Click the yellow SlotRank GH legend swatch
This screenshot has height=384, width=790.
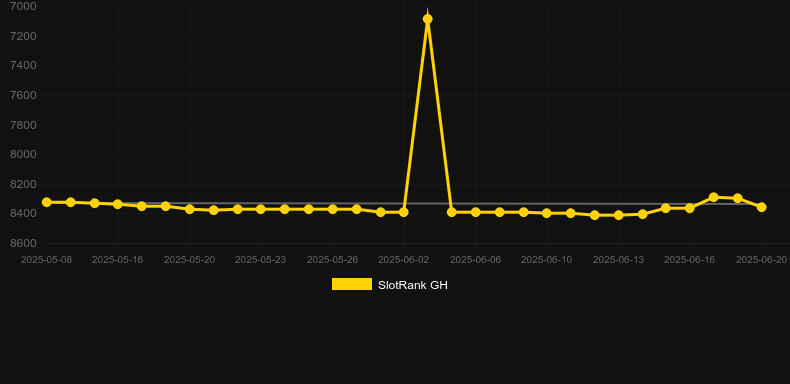(352, 284)
